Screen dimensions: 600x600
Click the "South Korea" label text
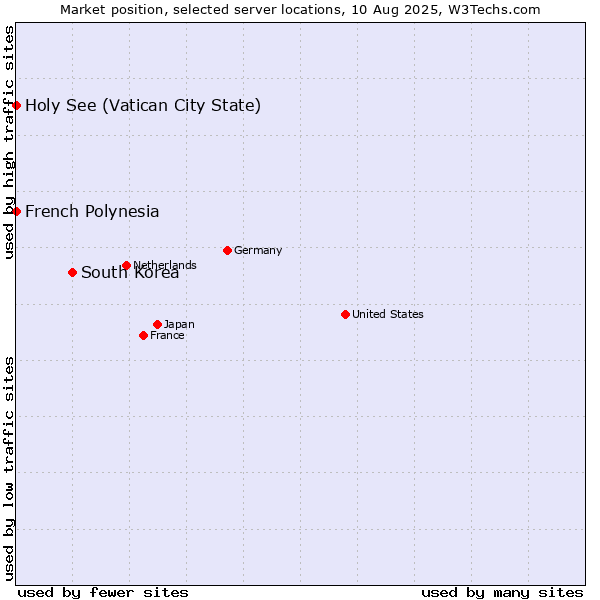pos(130,272)
